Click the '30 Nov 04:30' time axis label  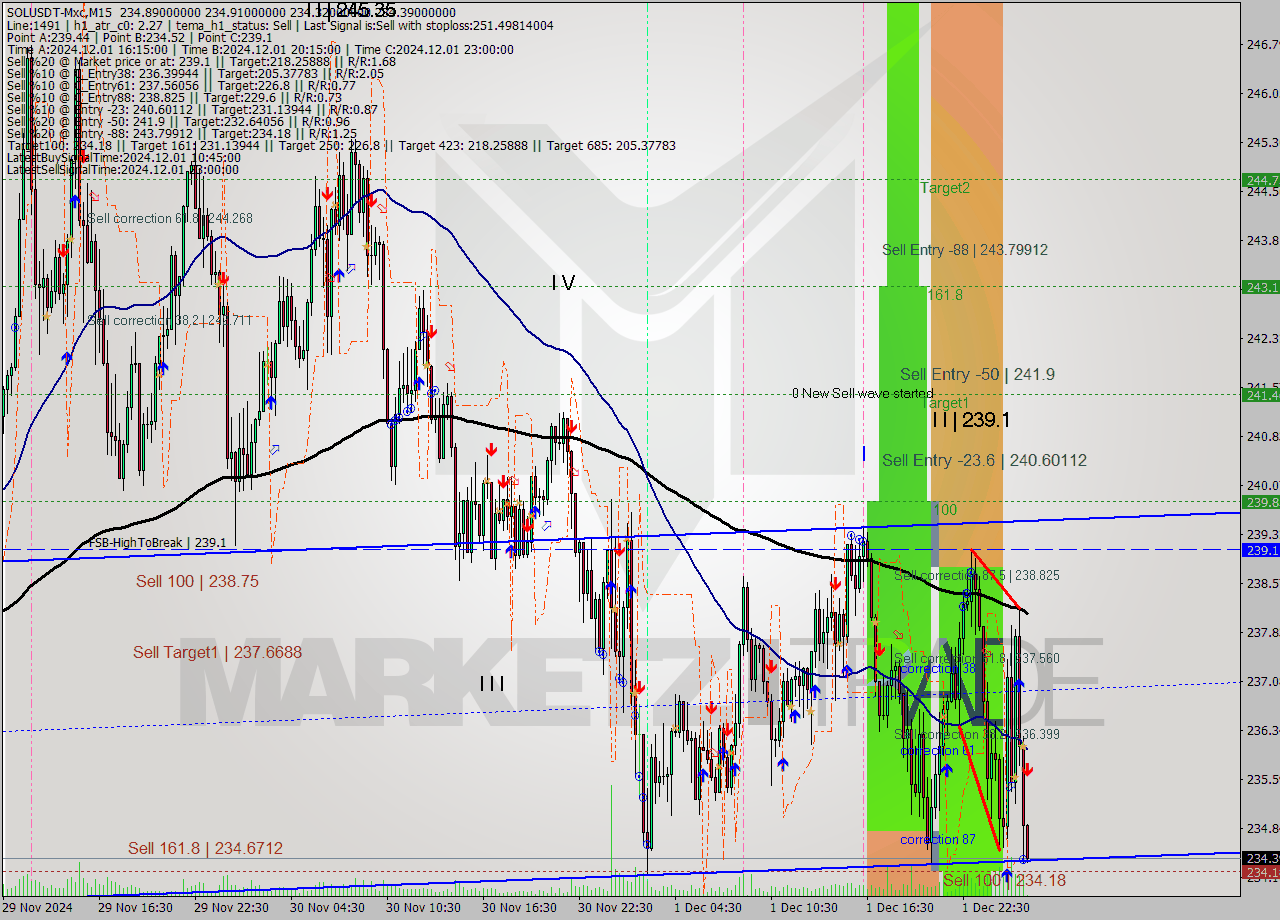click(327, 908)
